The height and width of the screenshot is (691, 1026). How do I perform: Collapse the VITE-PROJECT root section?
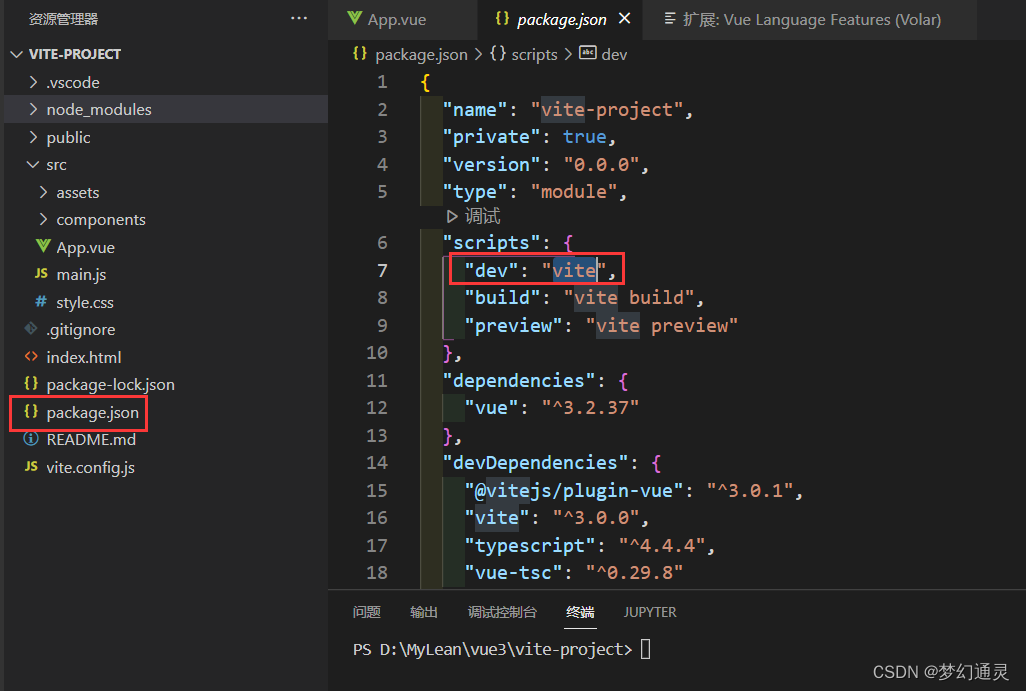tap(17, 54)
